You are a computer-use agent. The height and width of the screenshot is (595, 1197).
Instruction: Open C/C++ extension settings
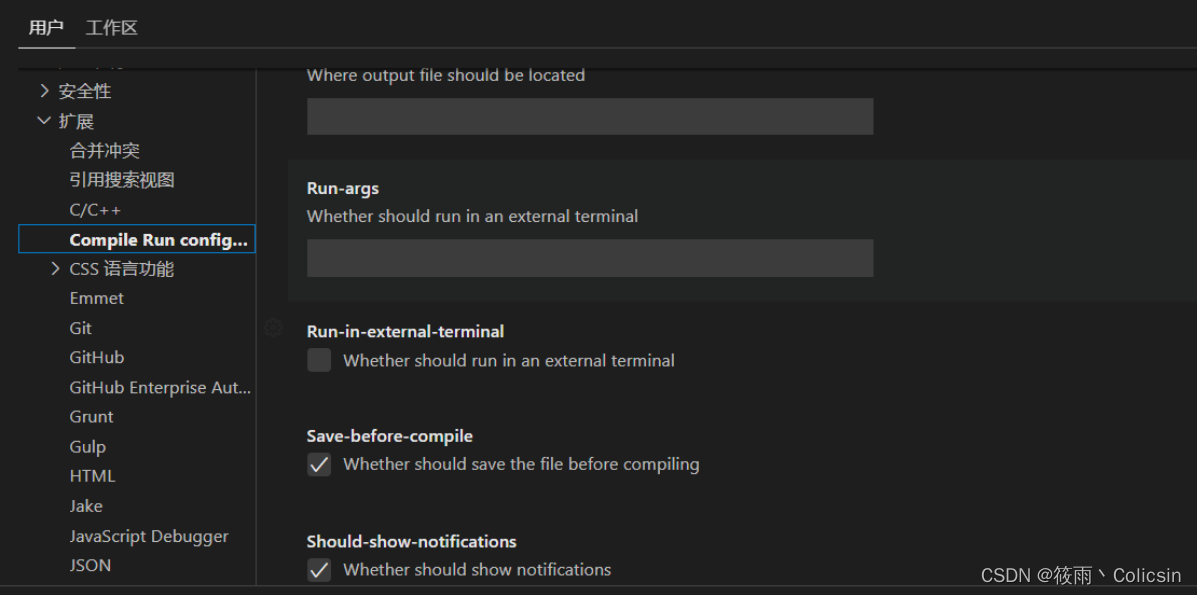coord(95,210)
